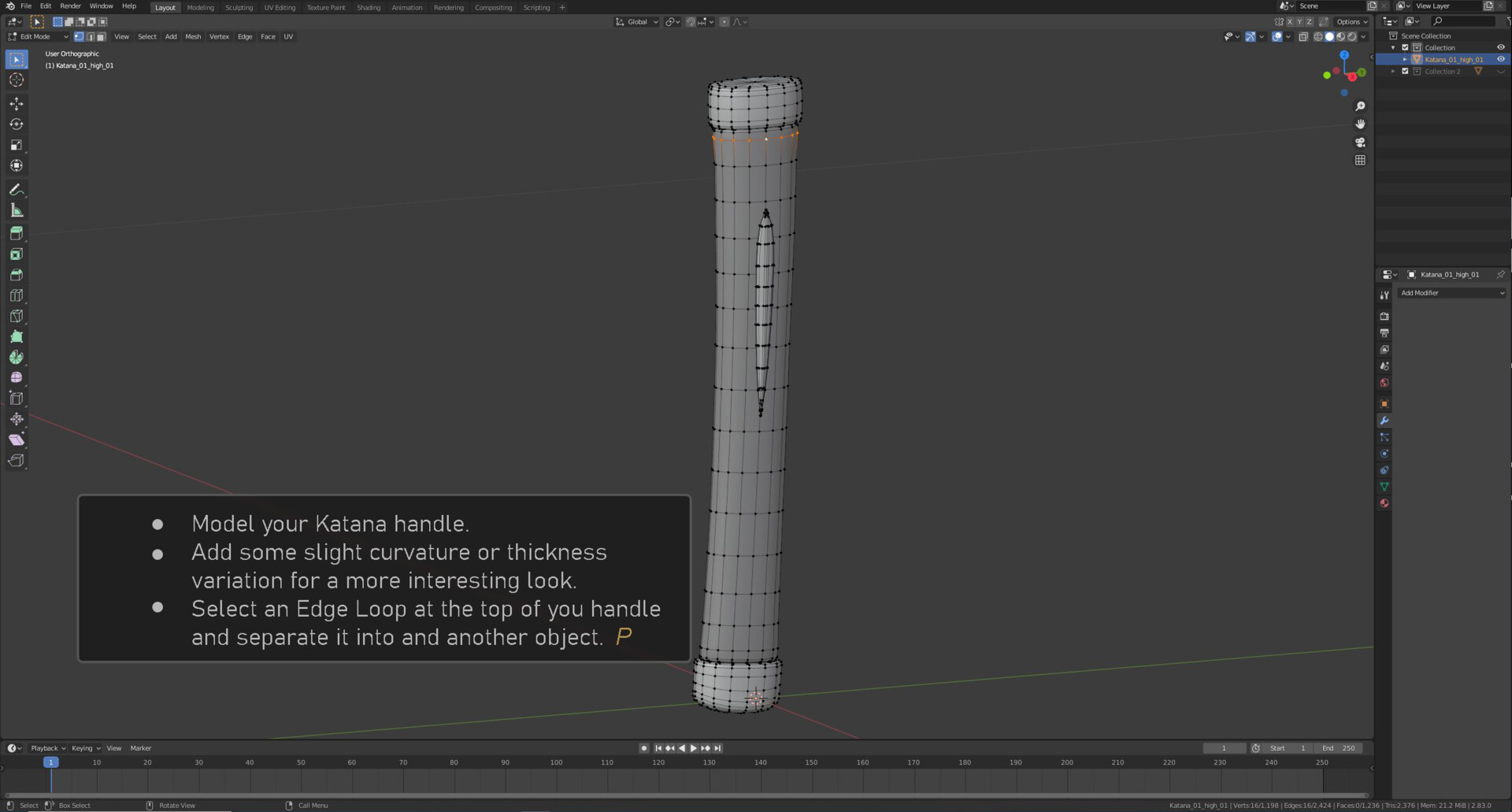This screenshot has width=1512, height=812.
Task: Enable Proportional Editing in the header
Action: coord(724,22)
